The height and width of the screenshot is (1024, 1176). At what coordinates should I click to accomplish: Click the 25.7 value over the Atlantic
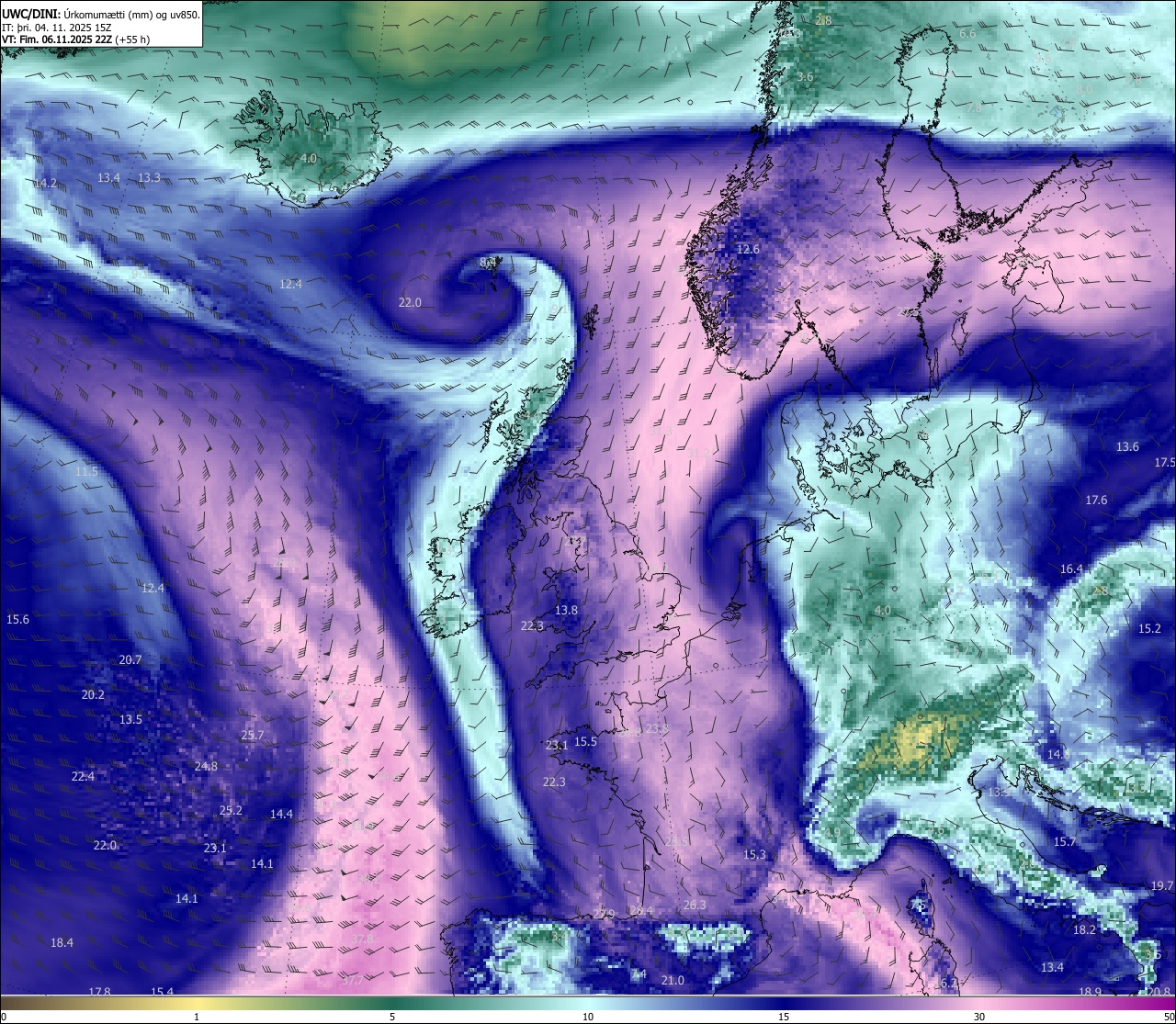tap(253, 736)
